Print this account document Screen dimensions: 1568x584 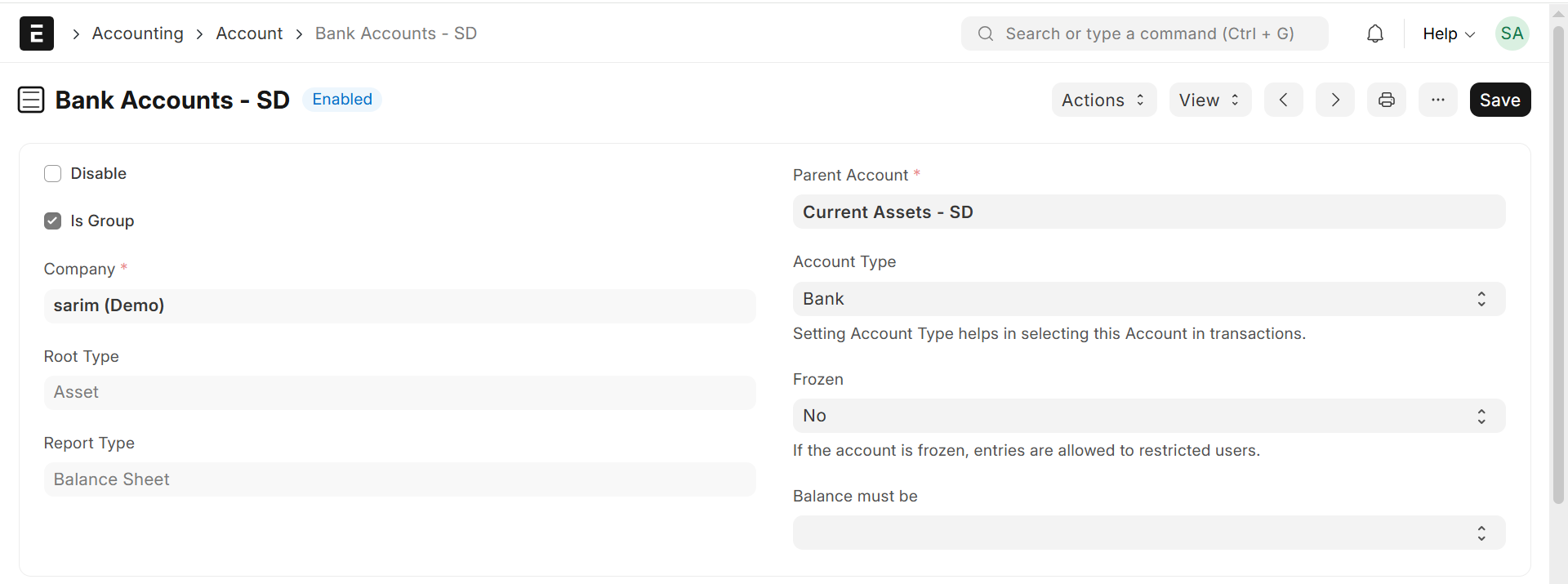tap(1386, 100)
